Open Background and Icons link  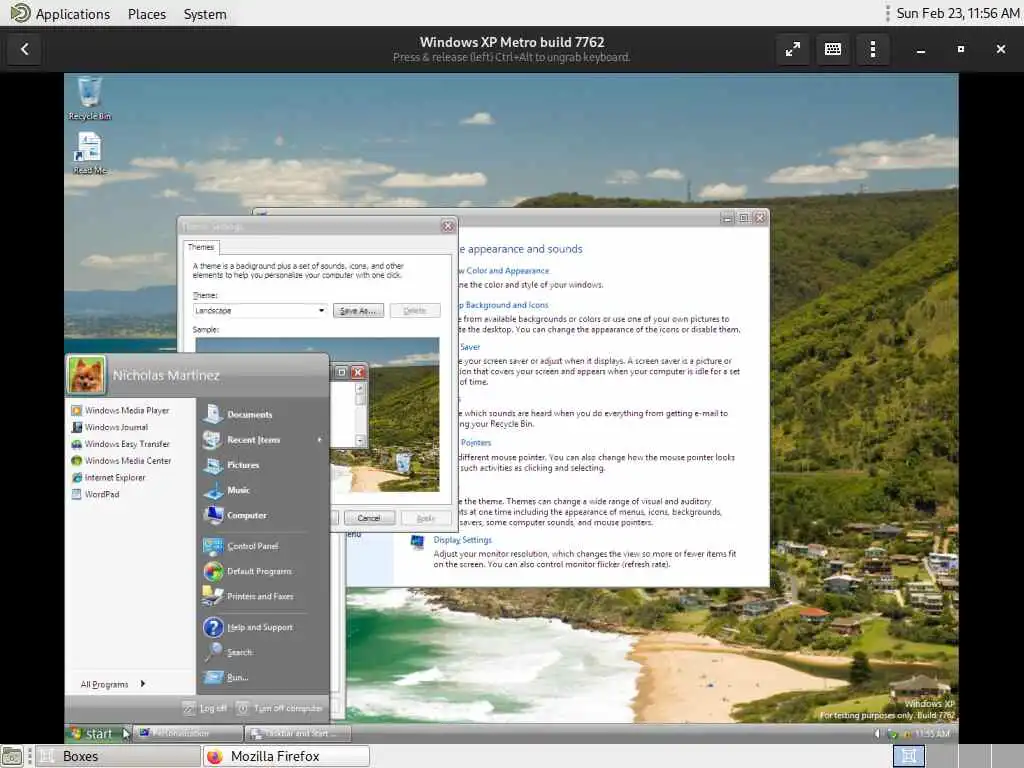coord(503,305)
